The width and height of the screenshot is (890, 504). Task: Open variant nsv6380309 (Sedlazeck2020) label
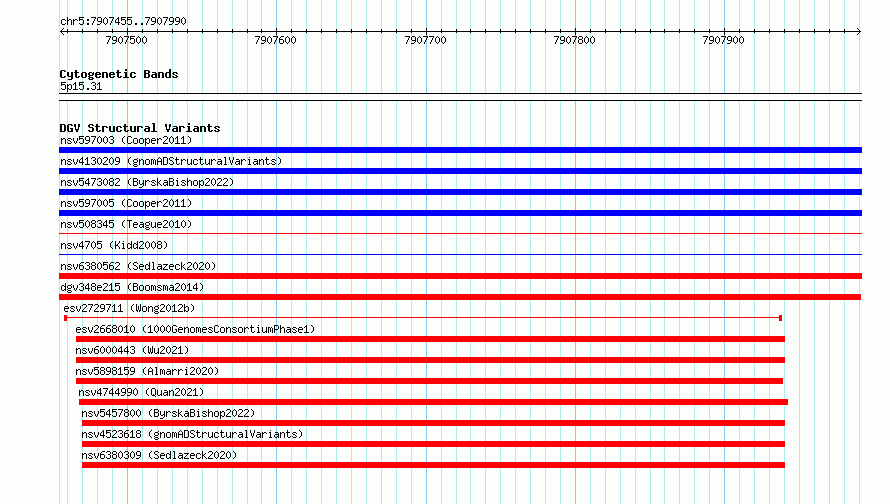pos(159,455)
